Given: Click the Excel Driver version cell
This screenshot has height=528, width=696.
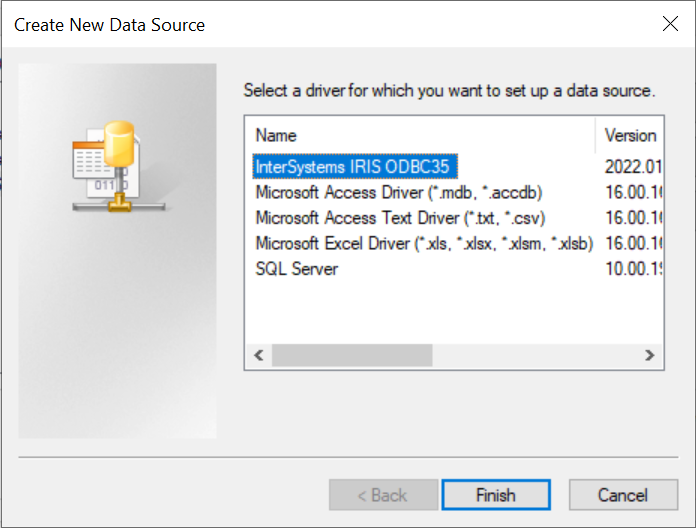Looking at the screenshot, I should click(x=633, y=244).
